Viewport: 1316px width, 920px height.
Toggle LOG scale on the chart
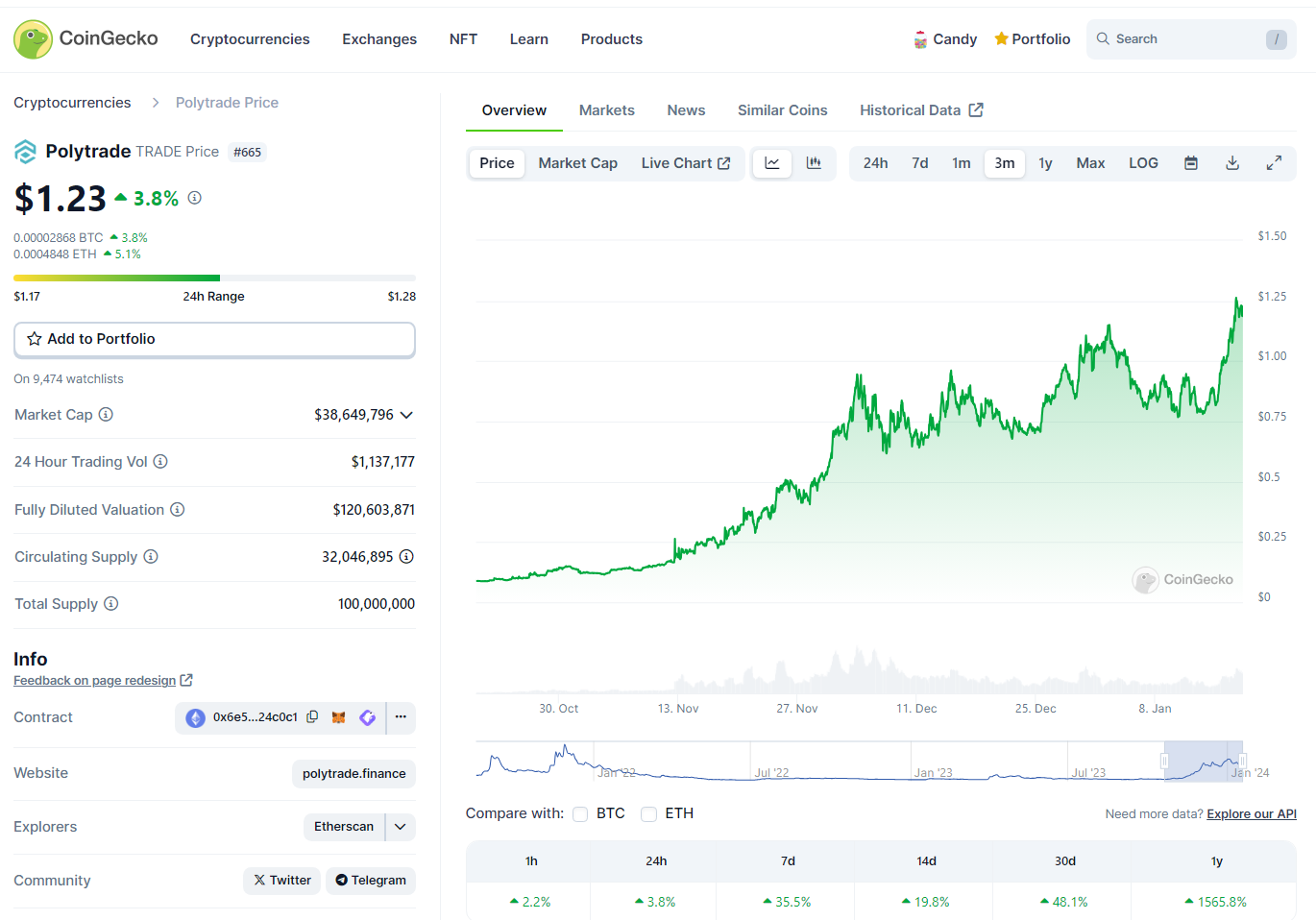tap(1143, 163)
